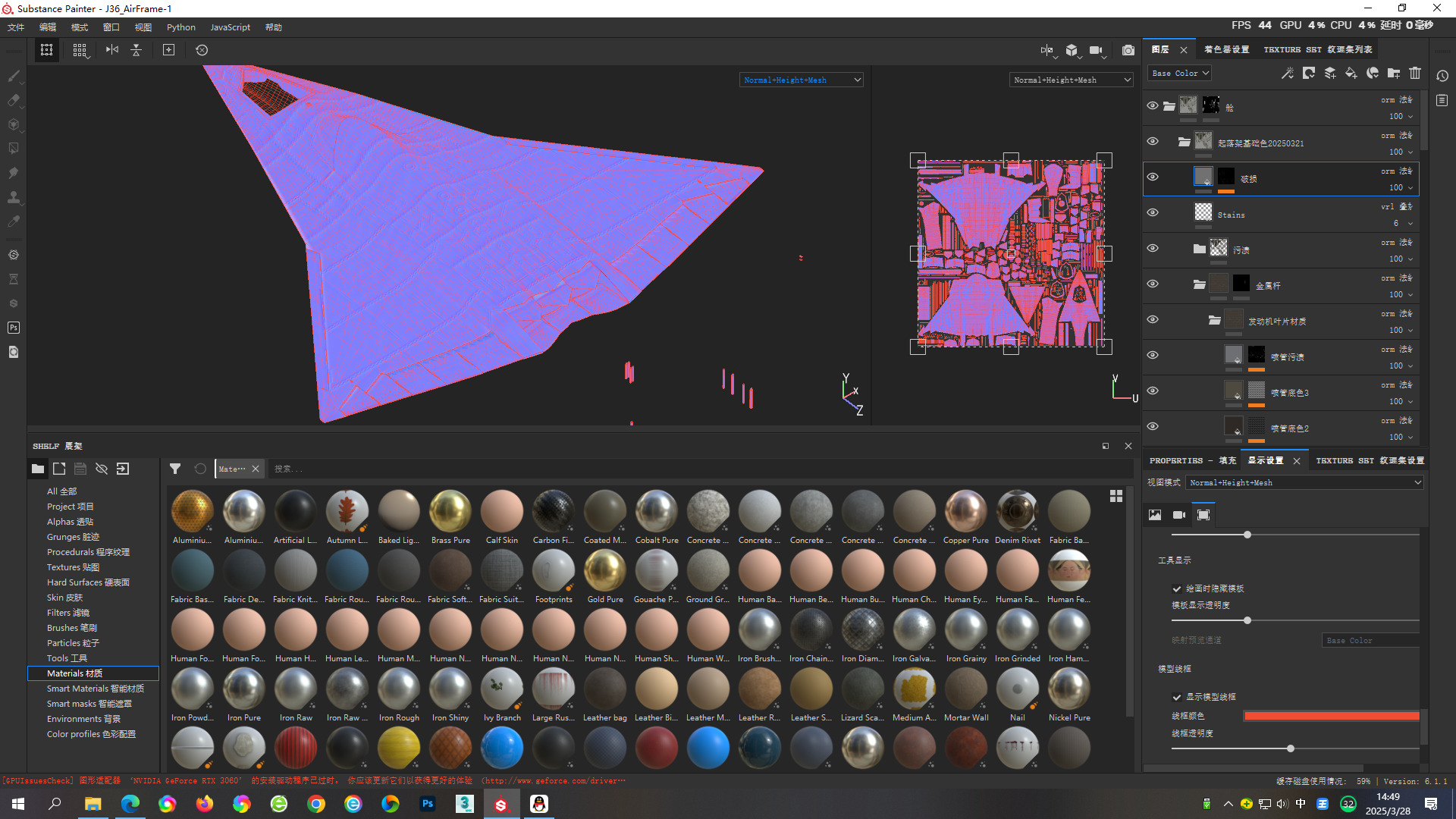The image size is (1456, 819).
Task: Toggle the shelf grid view size icon
Action: pos(1116,496)
